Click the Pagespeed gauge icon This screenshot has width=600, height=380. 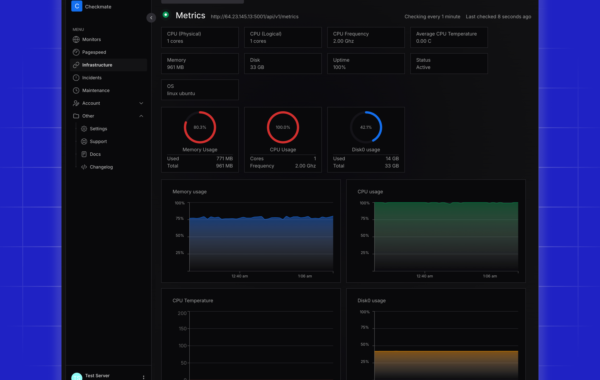point(76,52)
